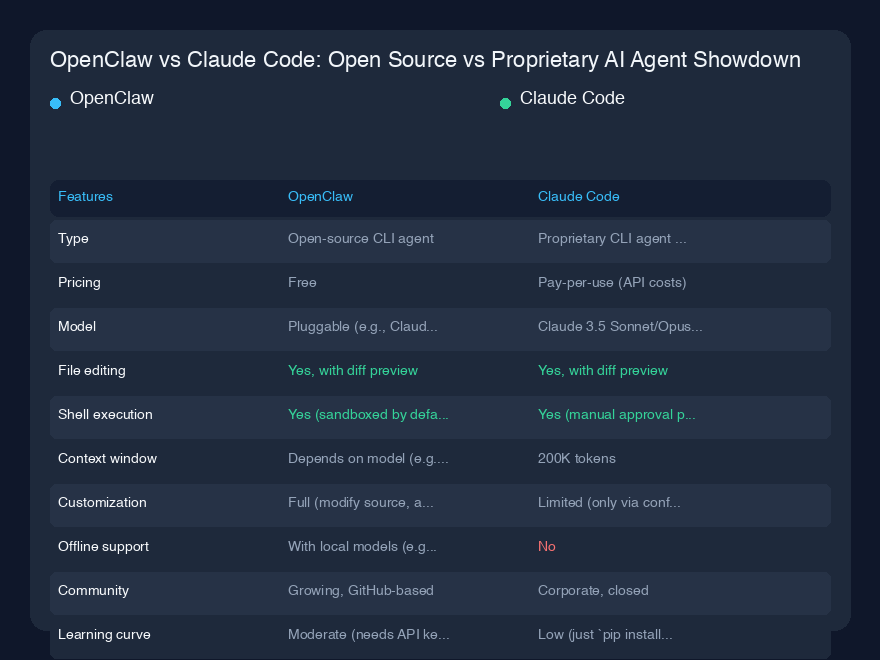Click the page title about AI Agent Showdown

[x=425, y=60]
